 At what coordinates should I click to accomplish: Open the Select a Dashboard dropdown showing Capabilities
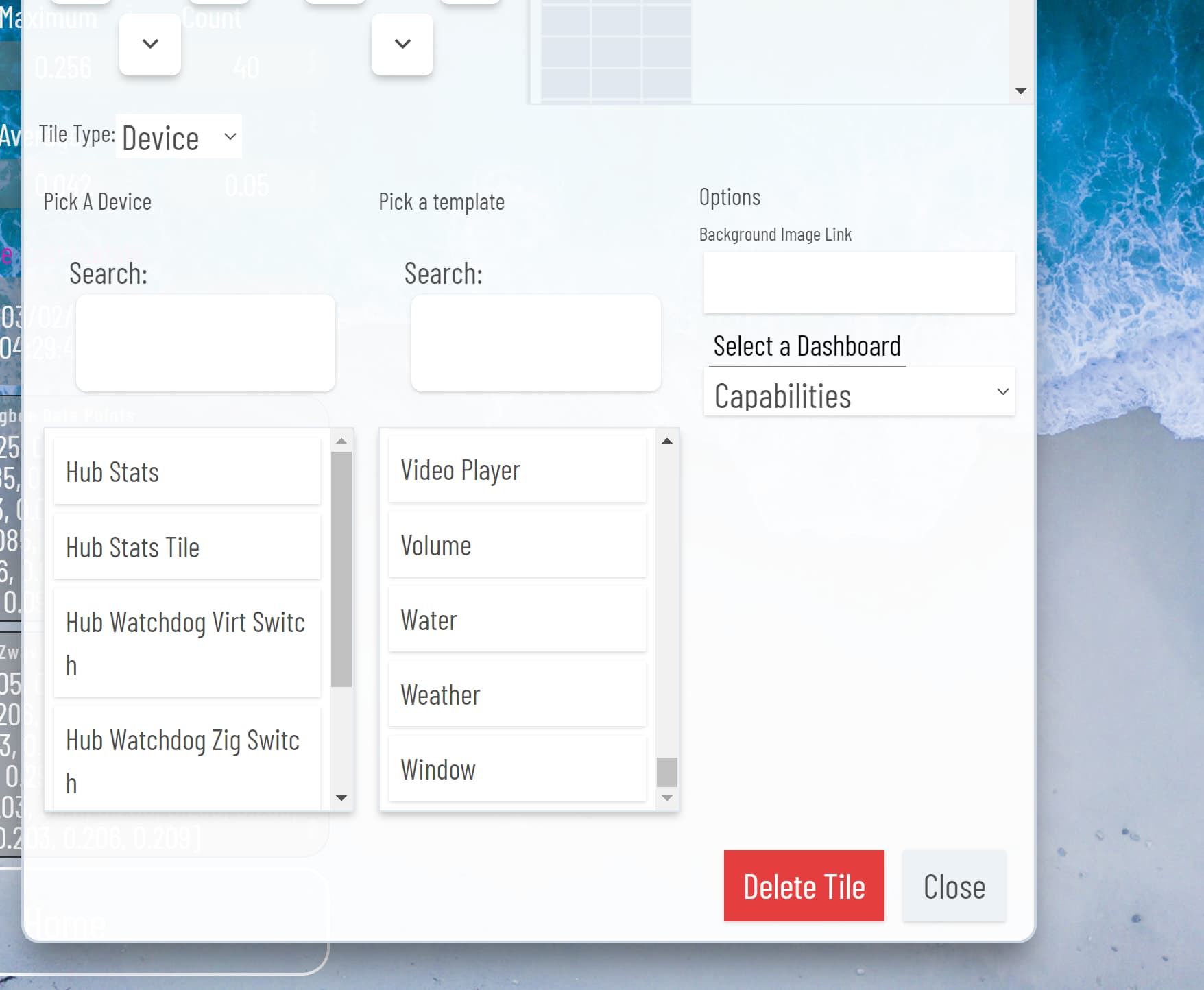pyautogui.click(x=858, y=392)
